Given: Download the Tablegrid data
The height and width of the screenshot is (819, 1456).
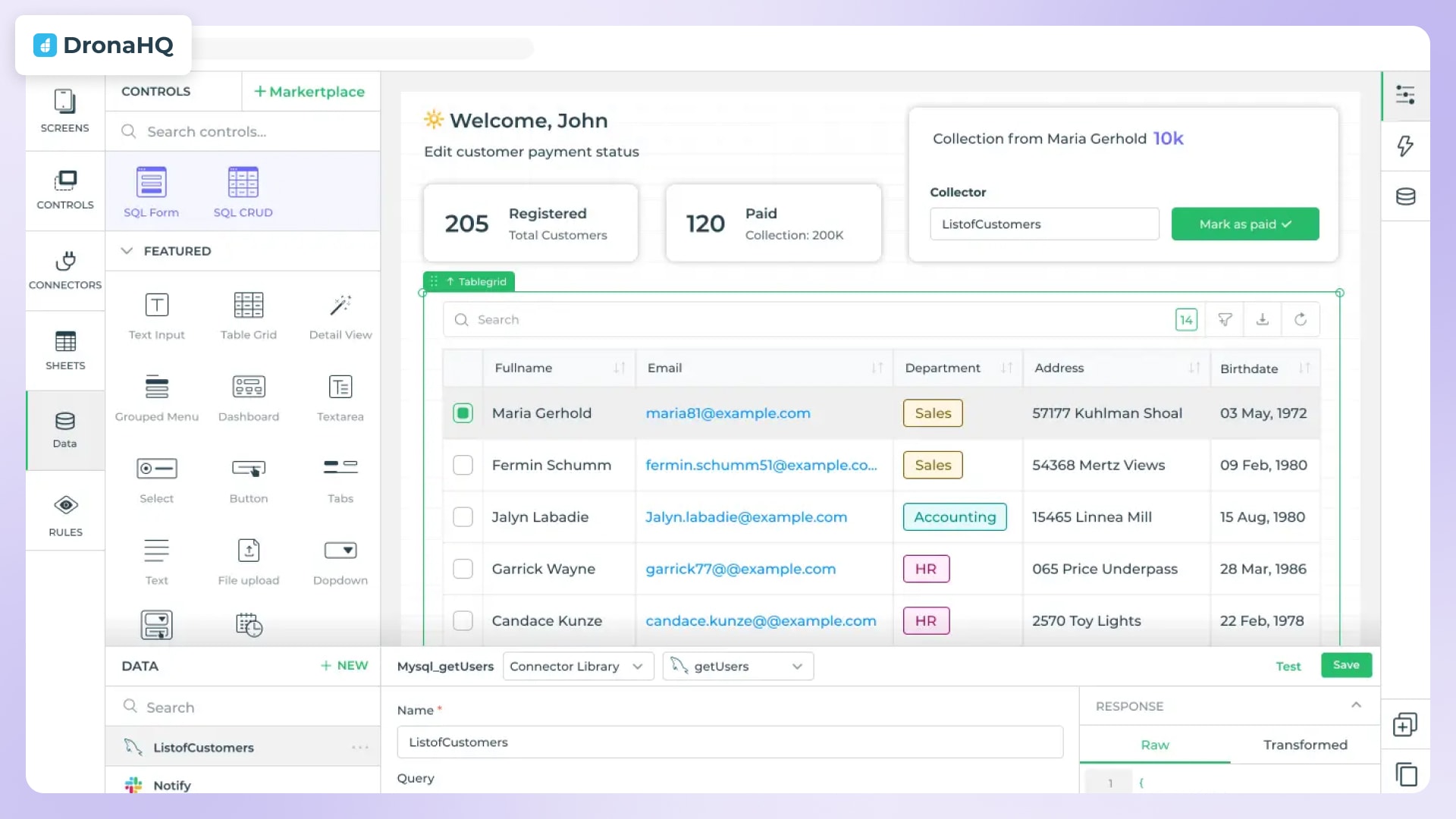Looking at the screenshot, I should pyautogui.click(x=1263, y=319).
